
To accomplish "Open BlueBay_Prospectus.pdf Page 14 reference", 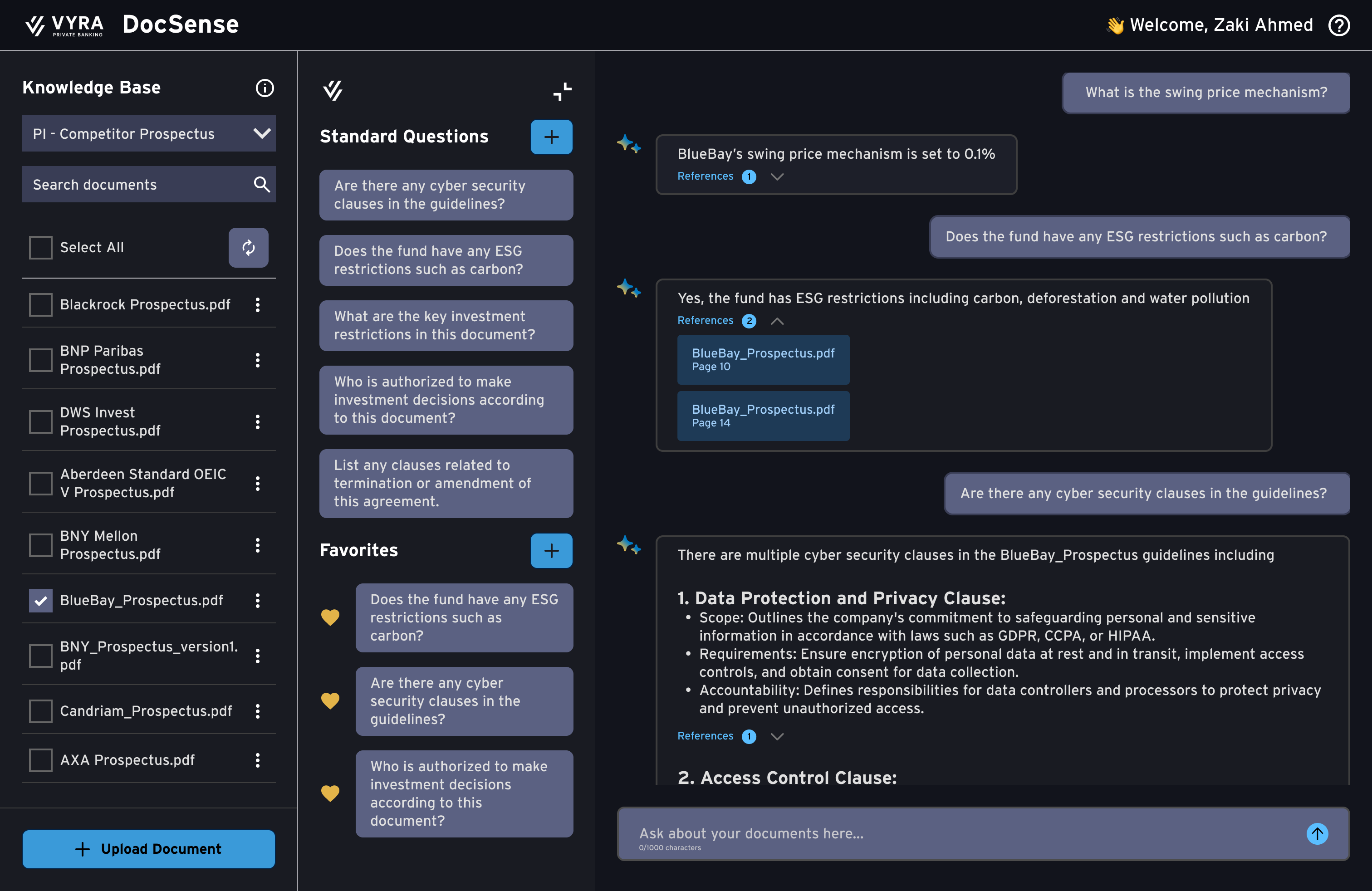I will point(763,416).
